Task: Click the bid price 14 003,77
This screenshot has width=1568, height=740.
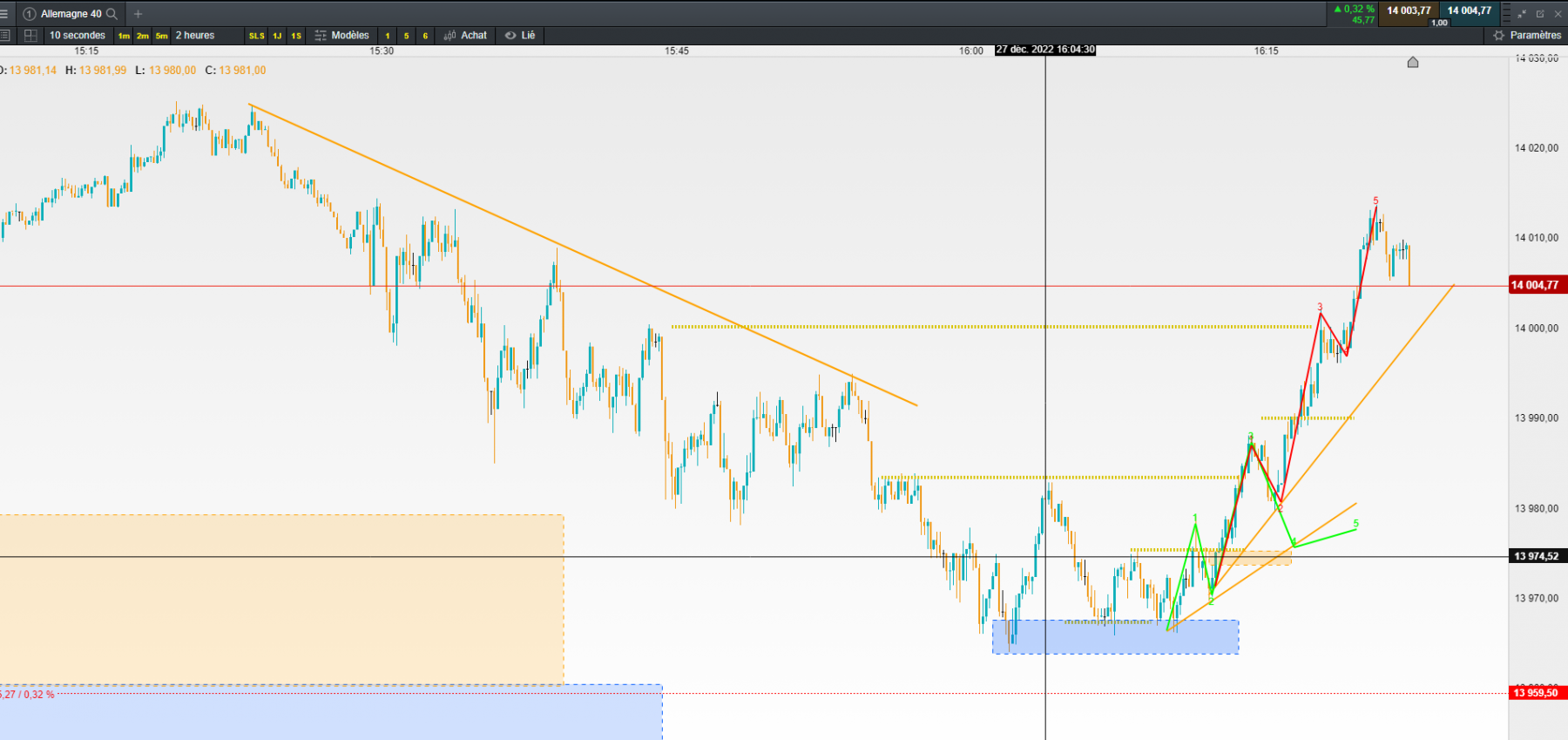Action: [x=1409, y=10]
